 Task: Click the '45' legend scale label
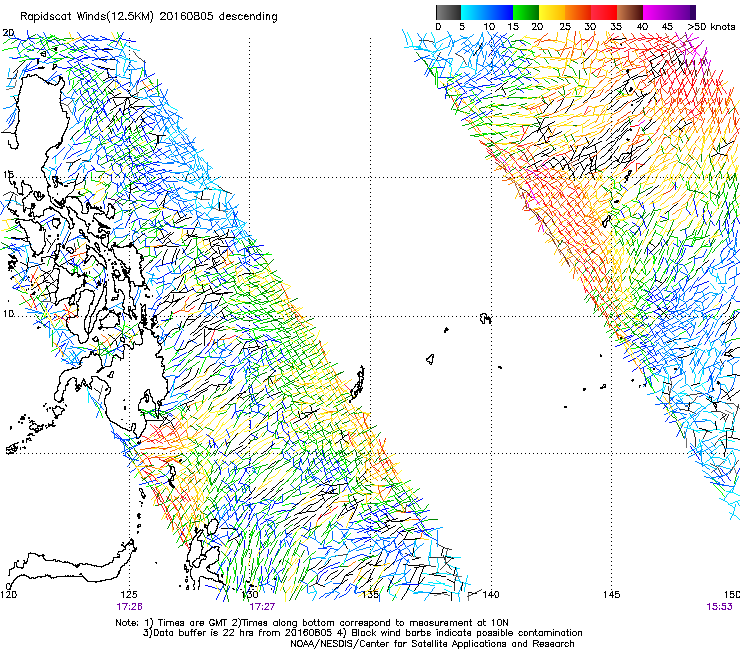667,26
